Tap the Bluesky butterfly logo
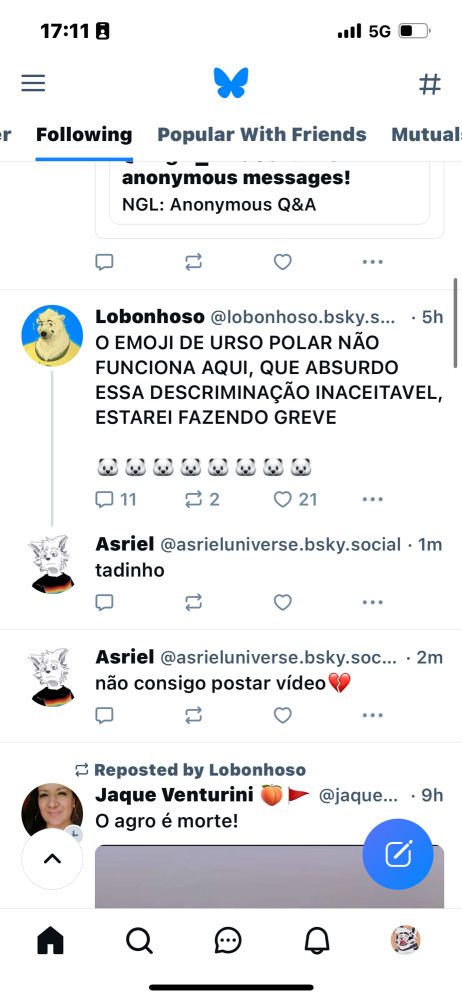The width and height of the screenshot is (462, 1000). pos(231,83)
